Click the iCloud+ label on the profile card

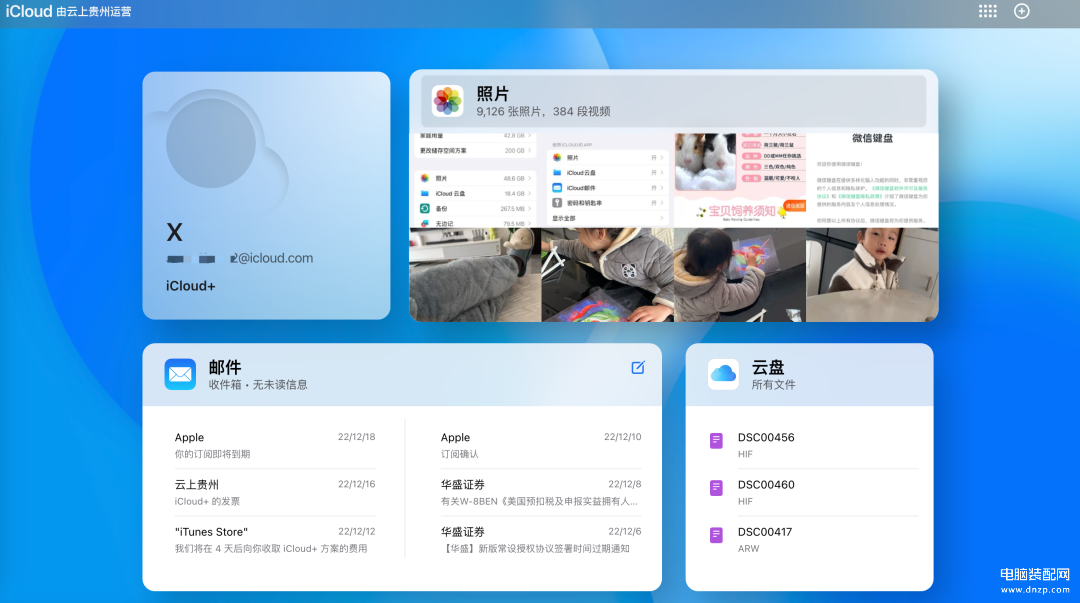coord(191,286)
